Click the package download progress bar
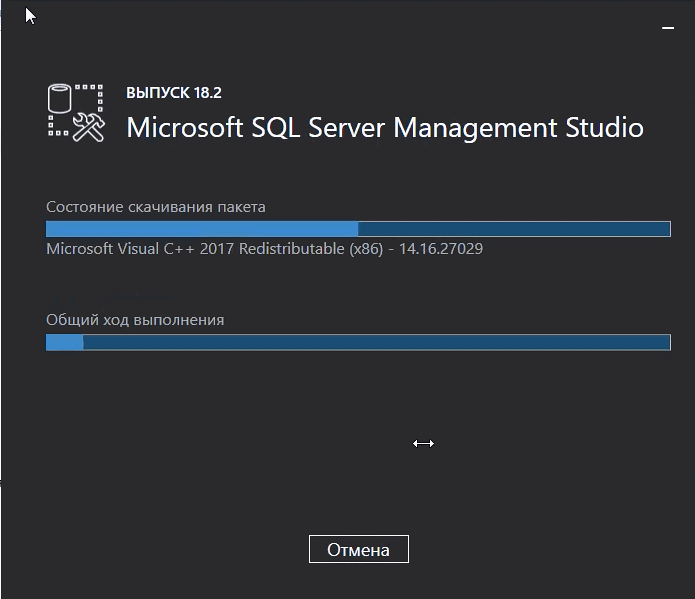Screen dimensions: 695x599 pyautogui.click(x=358, y=229)
